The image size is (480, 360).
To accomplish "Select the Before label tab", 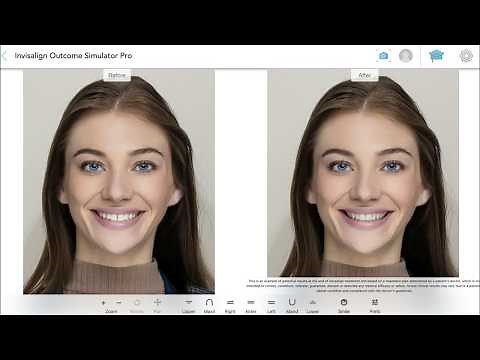I will point(117,75).
